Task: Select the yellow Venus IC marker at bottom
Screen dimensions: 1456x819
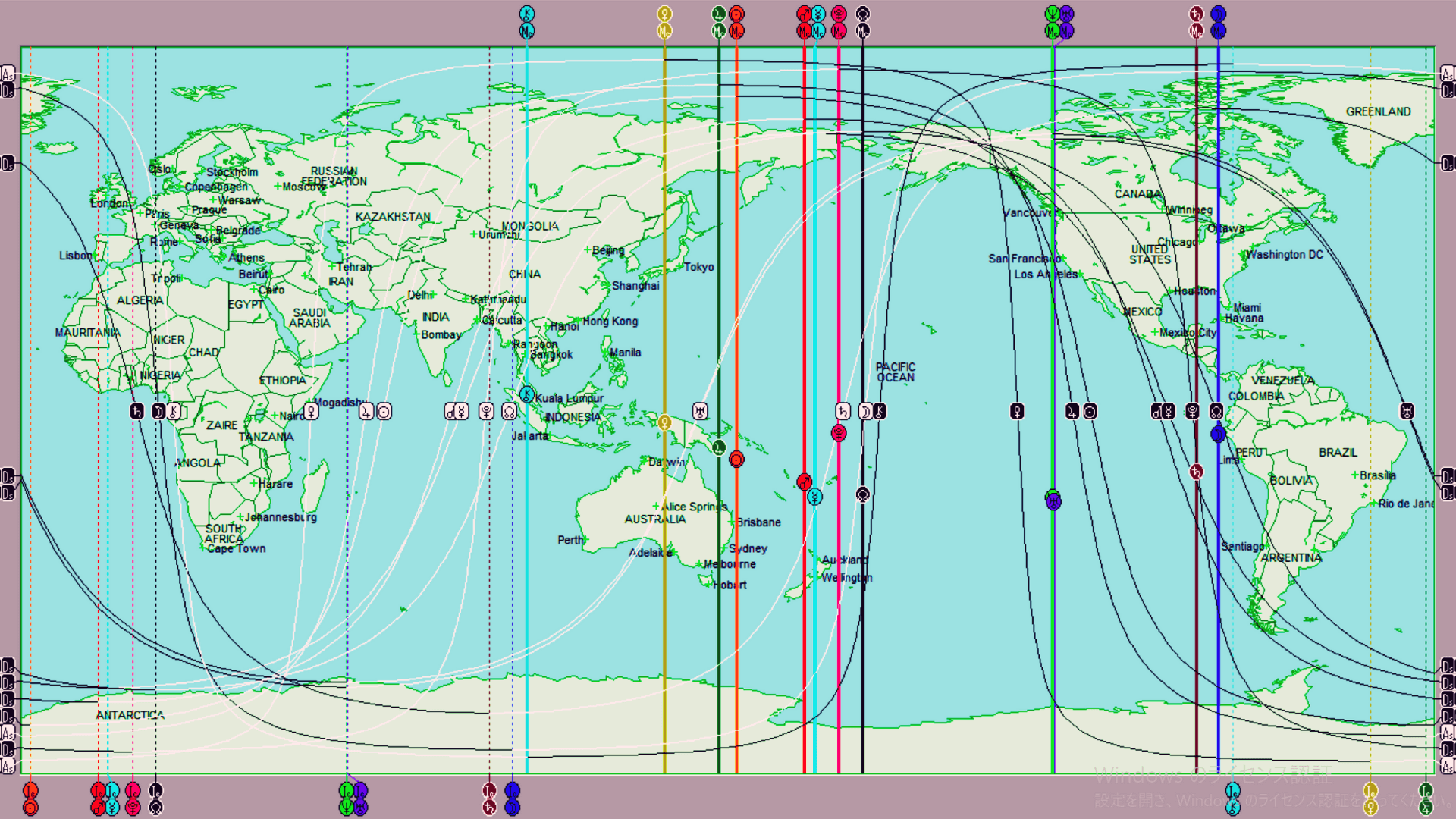Action: [1370, 799]
